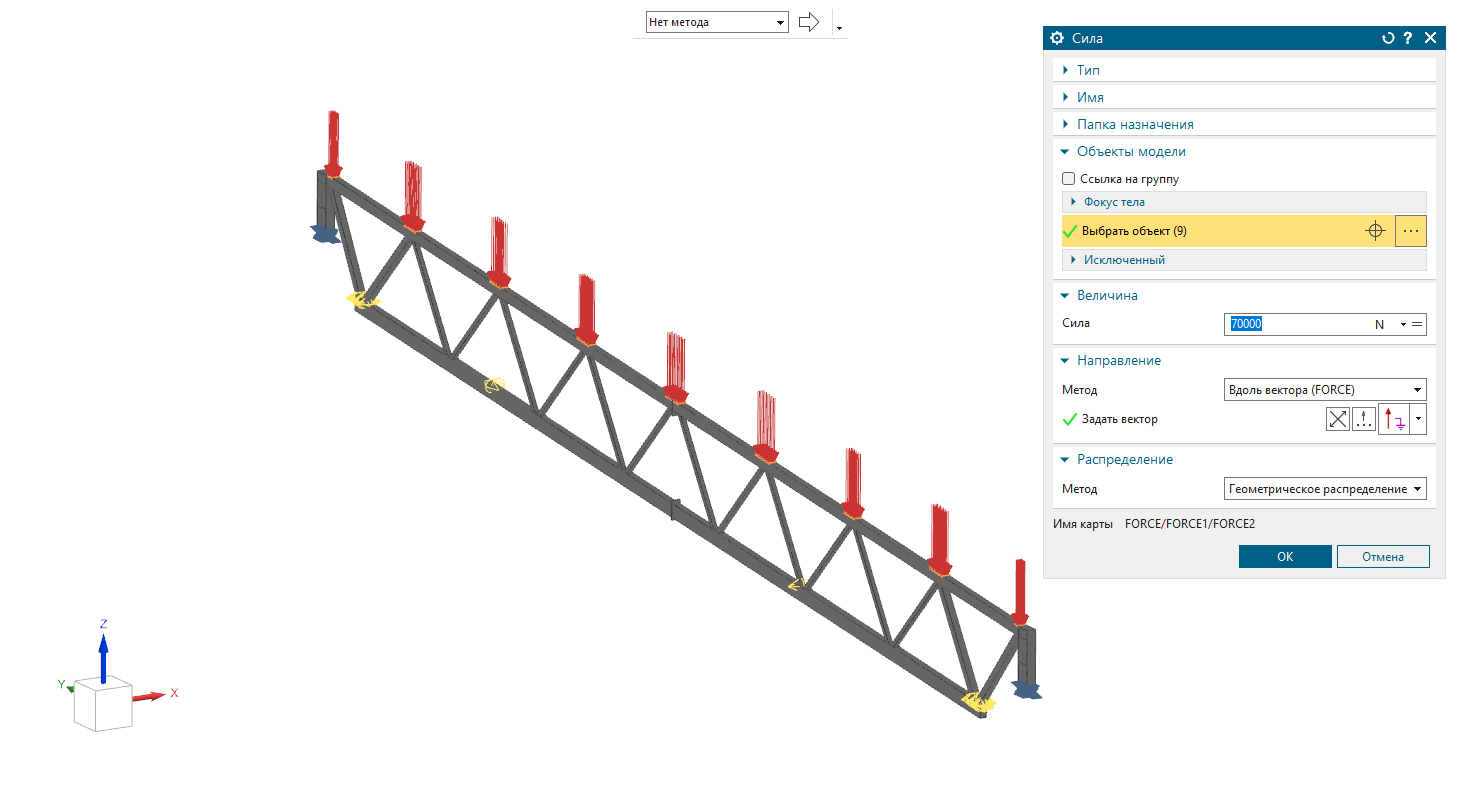Screen dimensions: 1478x806
Task: Click the gear icon in Сила dialog
Action: coord(1057,38)
